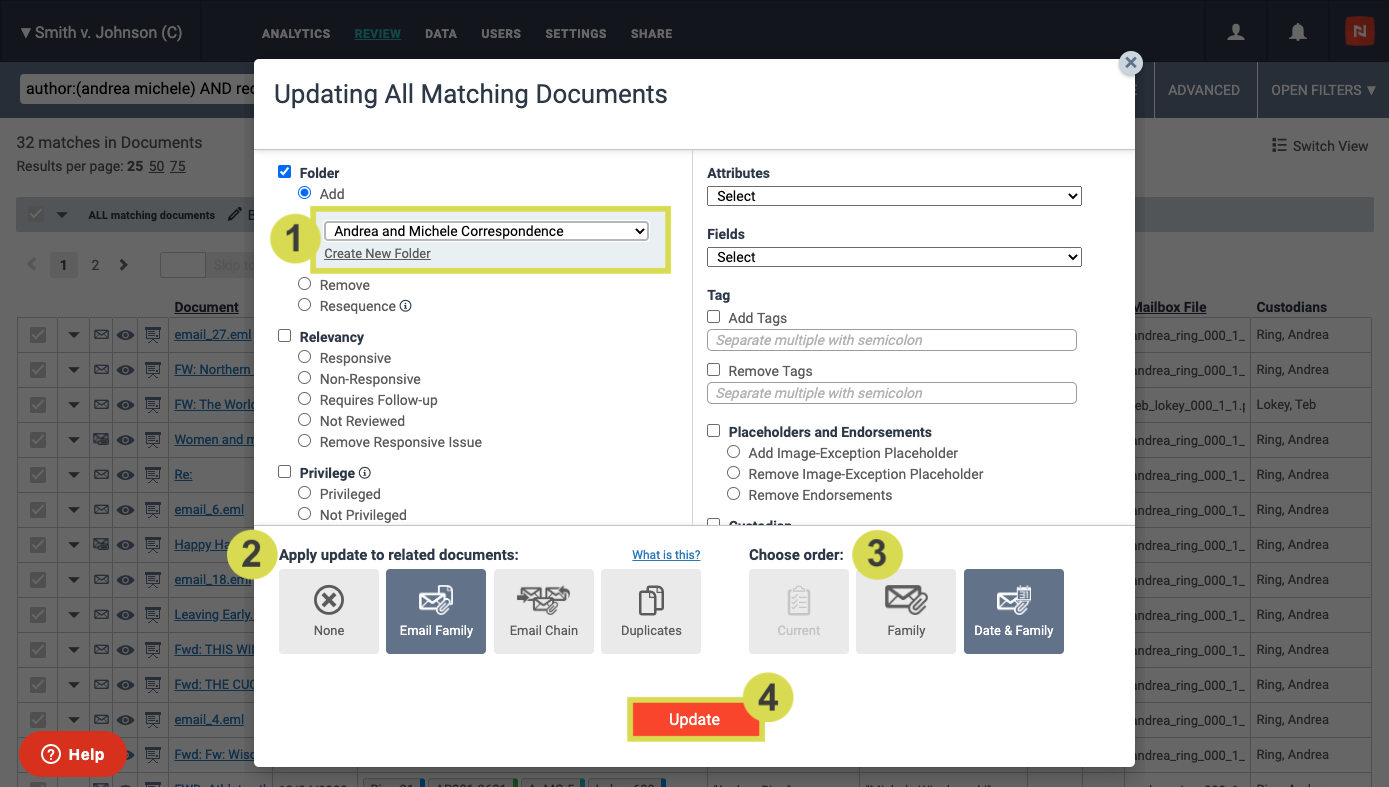Viewport: 1389px width, 787px height.
Task: Go to results page 2
Action: tap(95, 265)
